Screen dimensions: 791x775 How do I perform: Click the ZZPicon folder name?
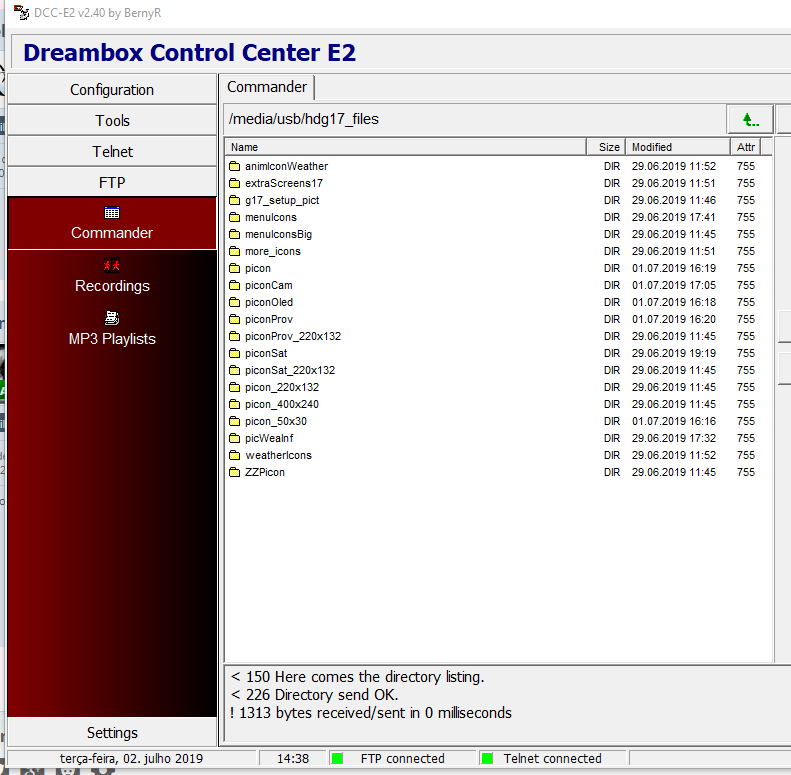click(x=264, y=472)
